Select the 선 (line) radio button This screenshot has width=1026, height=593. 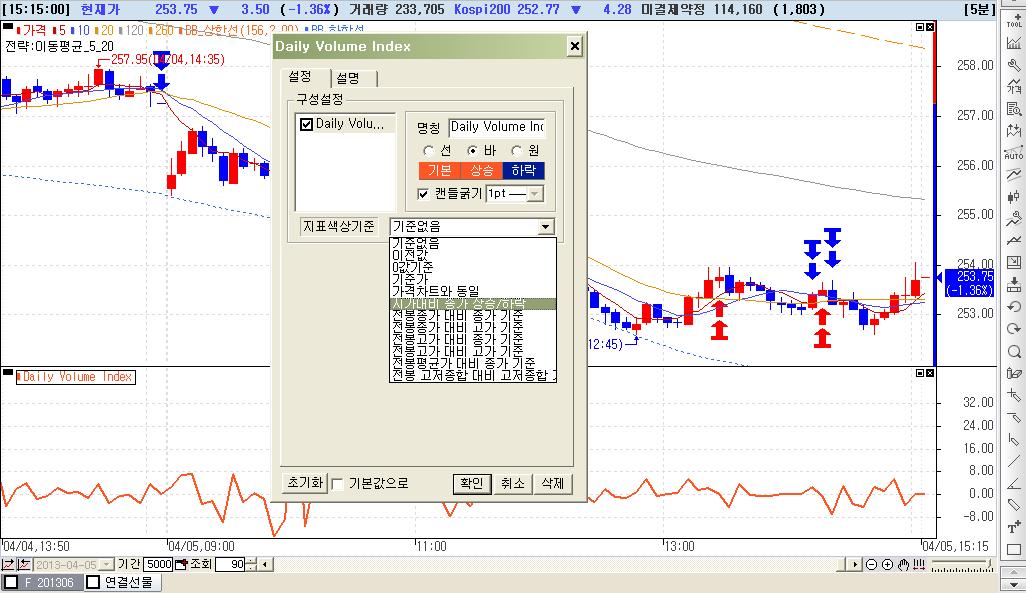click(428, 150)
